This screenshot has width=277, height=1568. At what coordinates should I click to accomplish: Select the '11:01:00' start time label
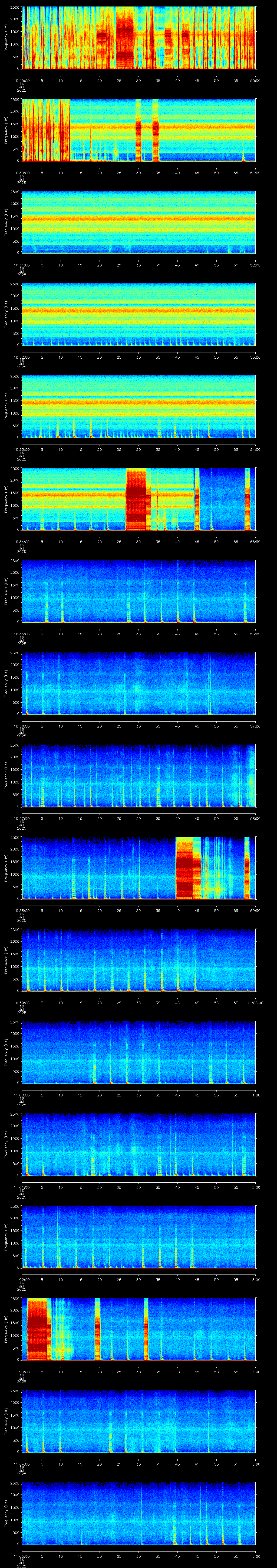(21, 1187)
